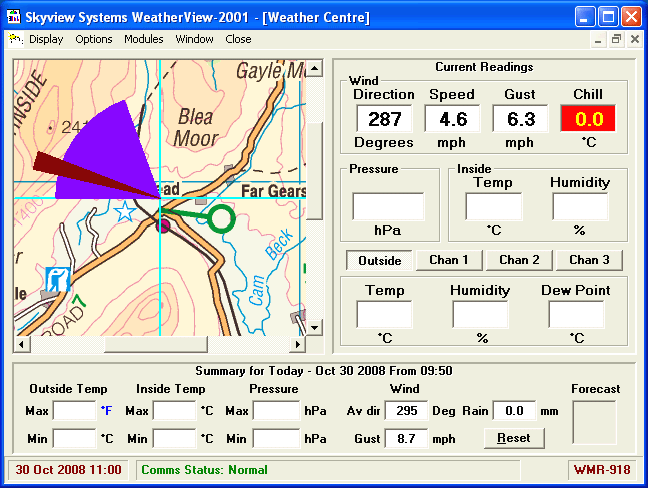Click the Comms Status: Normal text
This screenshot has height=488, width=648.
(204, 470)
